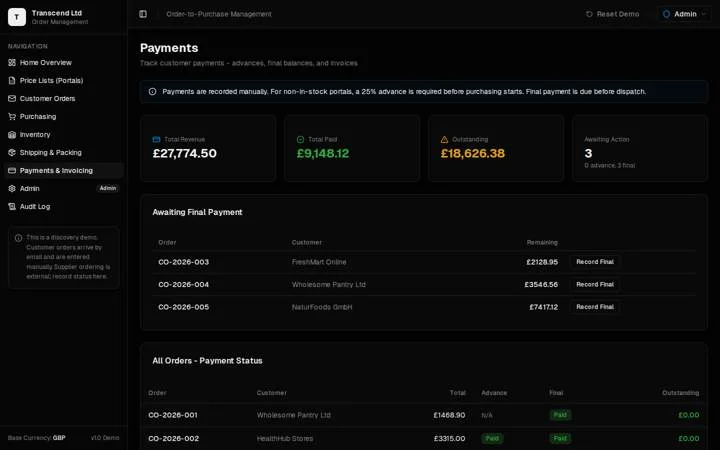Click the Purchasing cart icon

click(12, 117)
